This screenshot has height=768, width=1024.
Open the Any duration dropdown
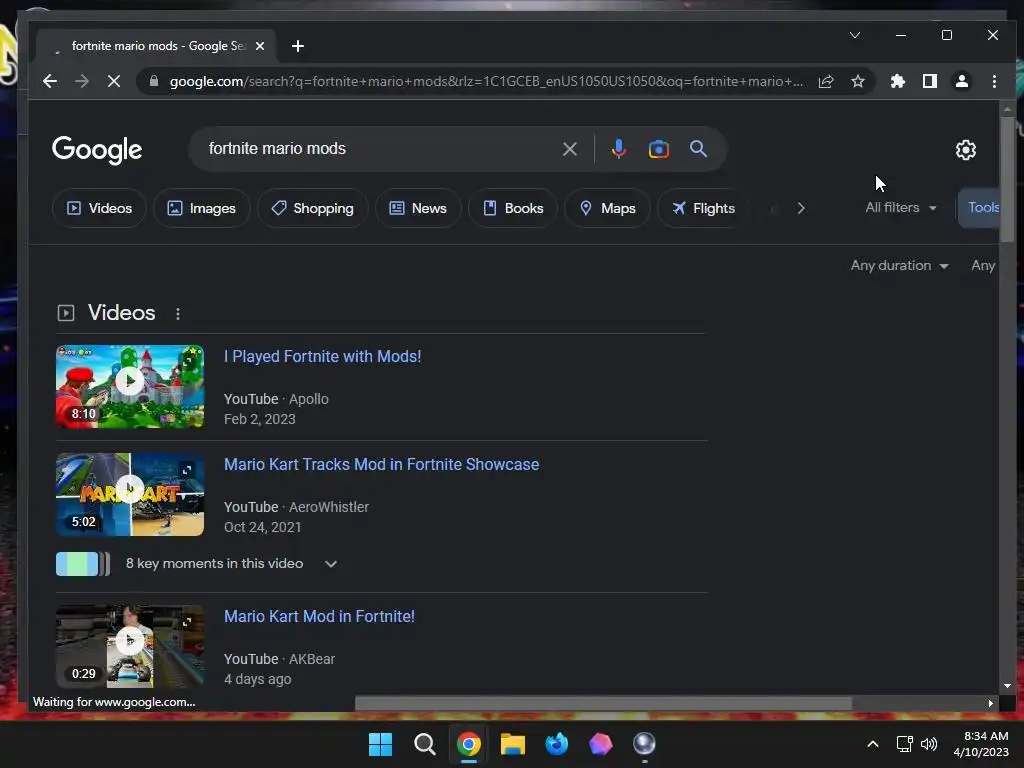899,266
